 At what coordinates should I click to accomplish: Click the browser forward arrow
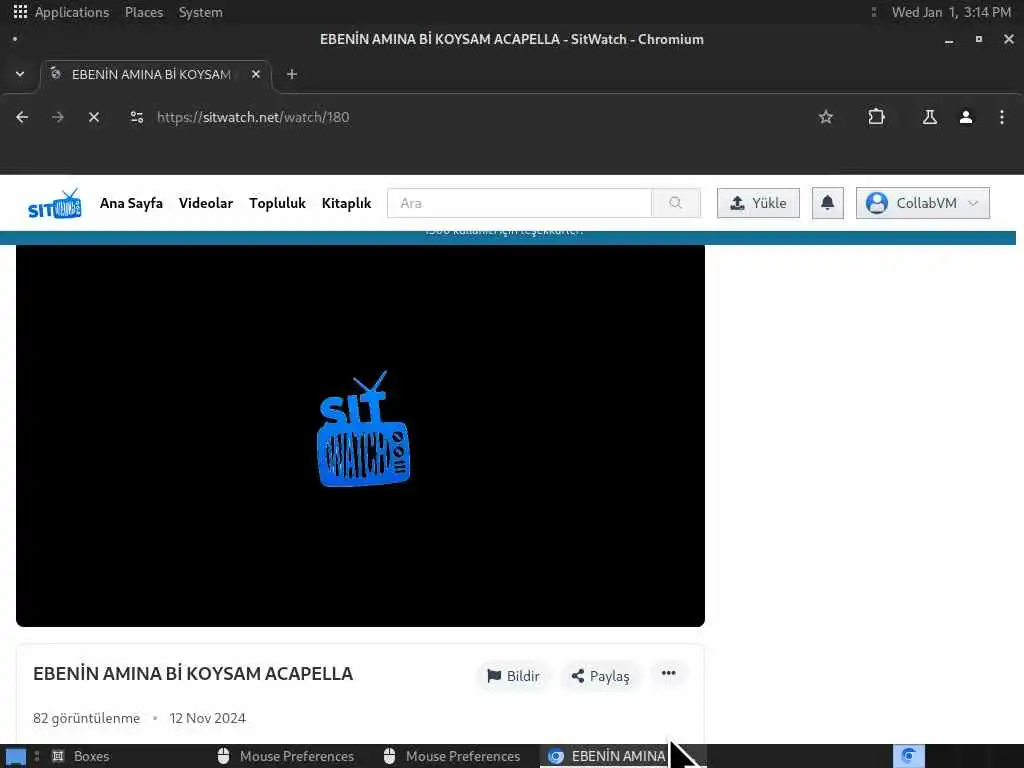58,117
